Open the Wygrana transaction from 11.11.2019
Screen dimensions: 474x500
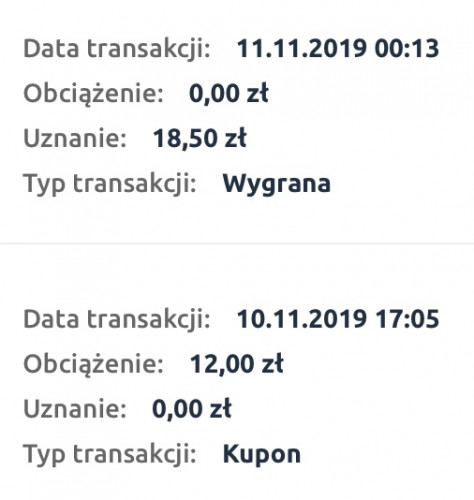(237, 117)
